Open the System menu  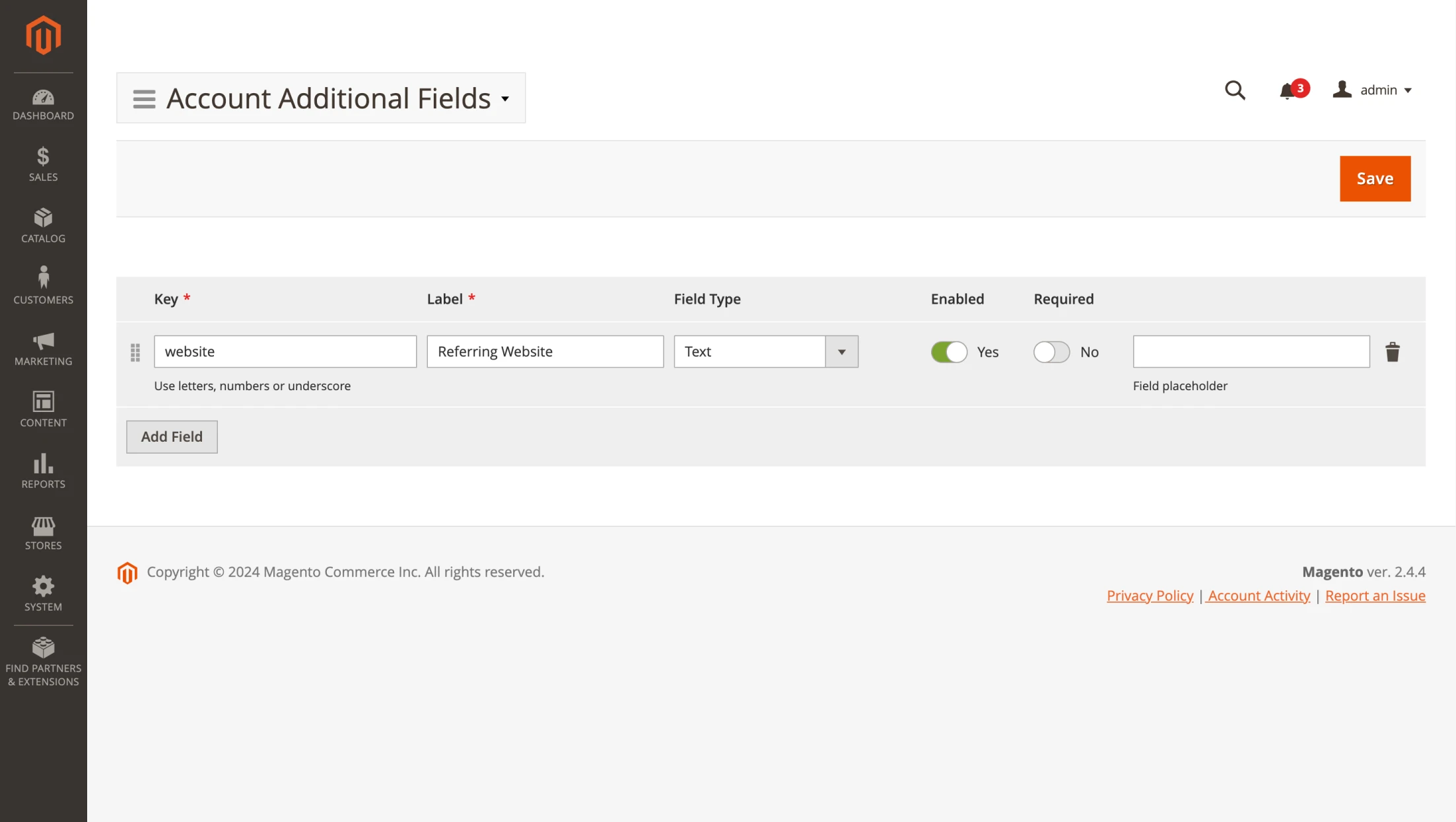tap(44, 594)
